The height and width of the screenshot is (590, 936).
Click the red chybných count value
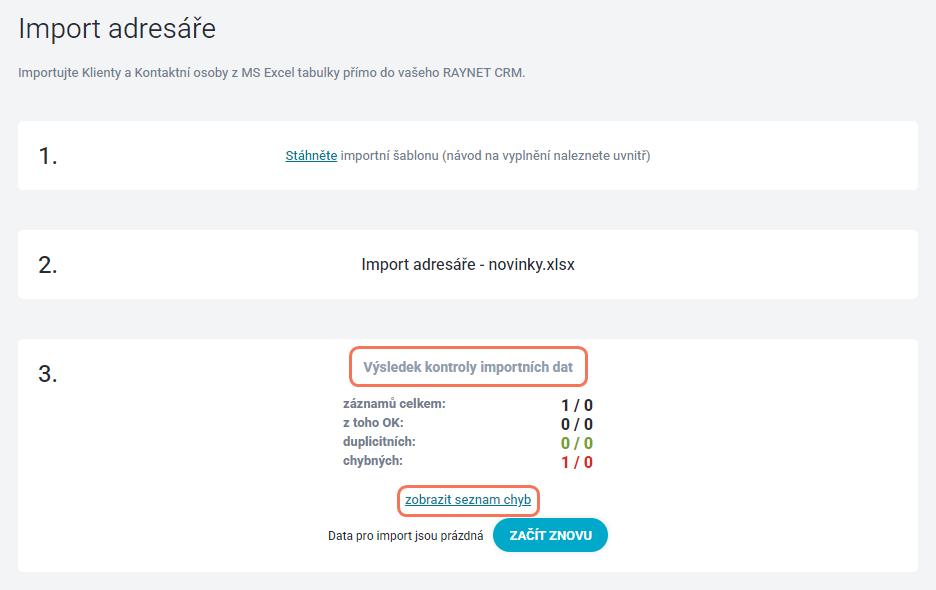(x=577, y=462)
